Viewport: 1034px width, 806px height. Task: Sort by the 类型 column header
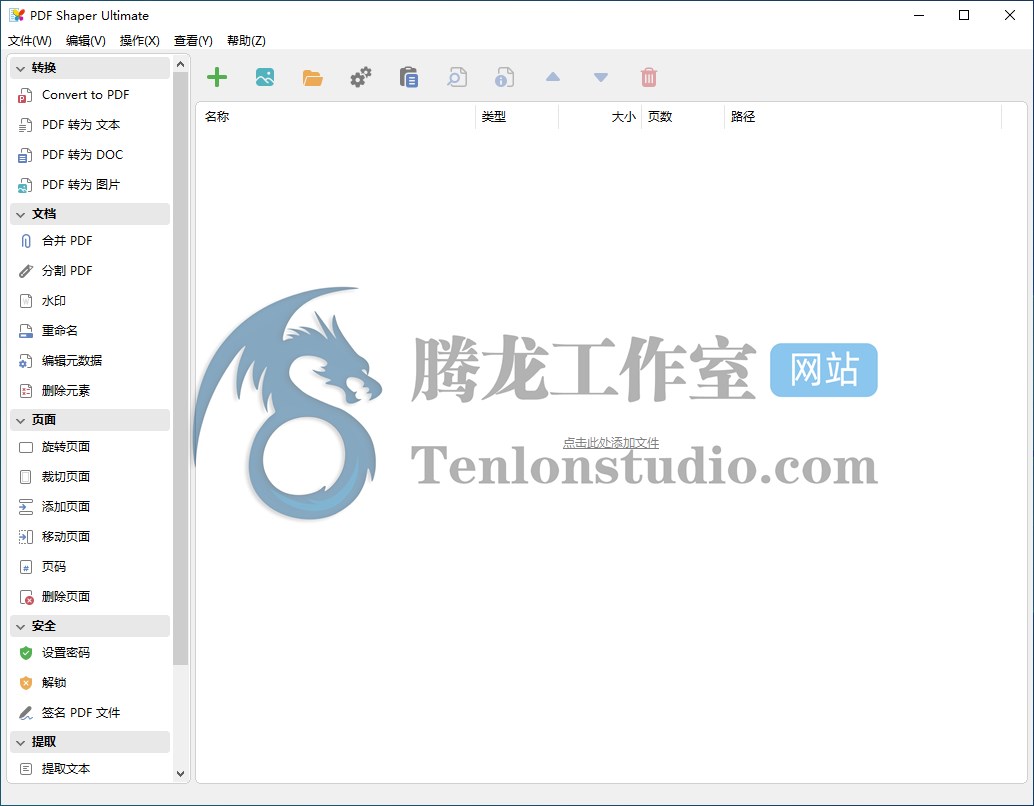click(x=517, y=117)
